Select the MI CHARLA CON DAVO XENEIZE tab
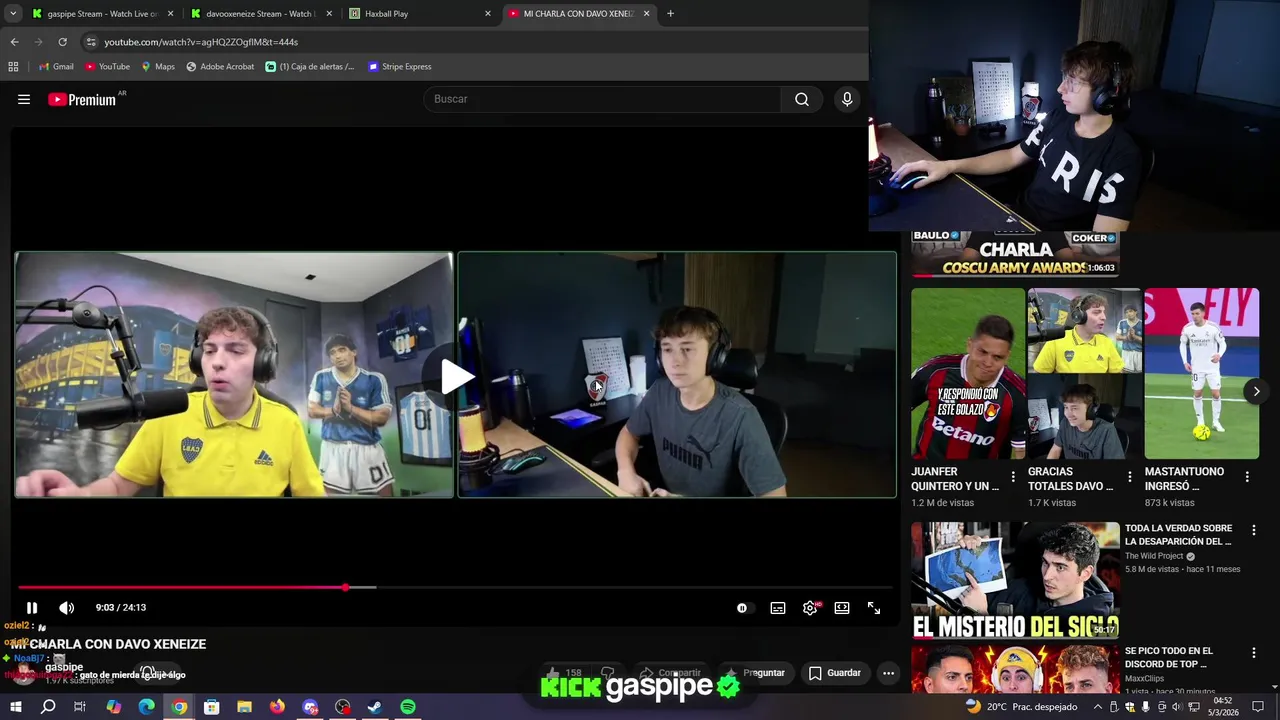 (x=578, y=14)
